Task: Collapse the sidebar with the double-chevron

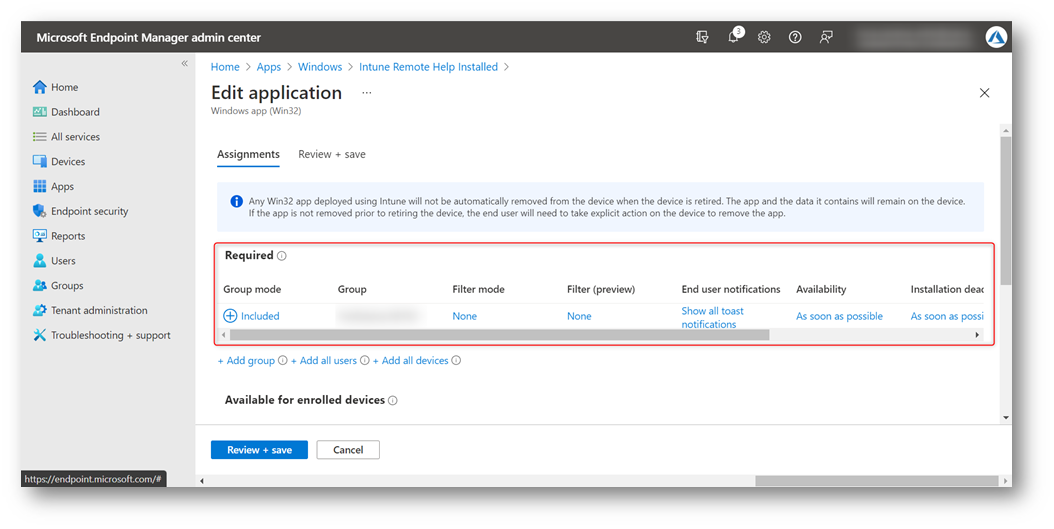Action: click(x=184, y=63)
